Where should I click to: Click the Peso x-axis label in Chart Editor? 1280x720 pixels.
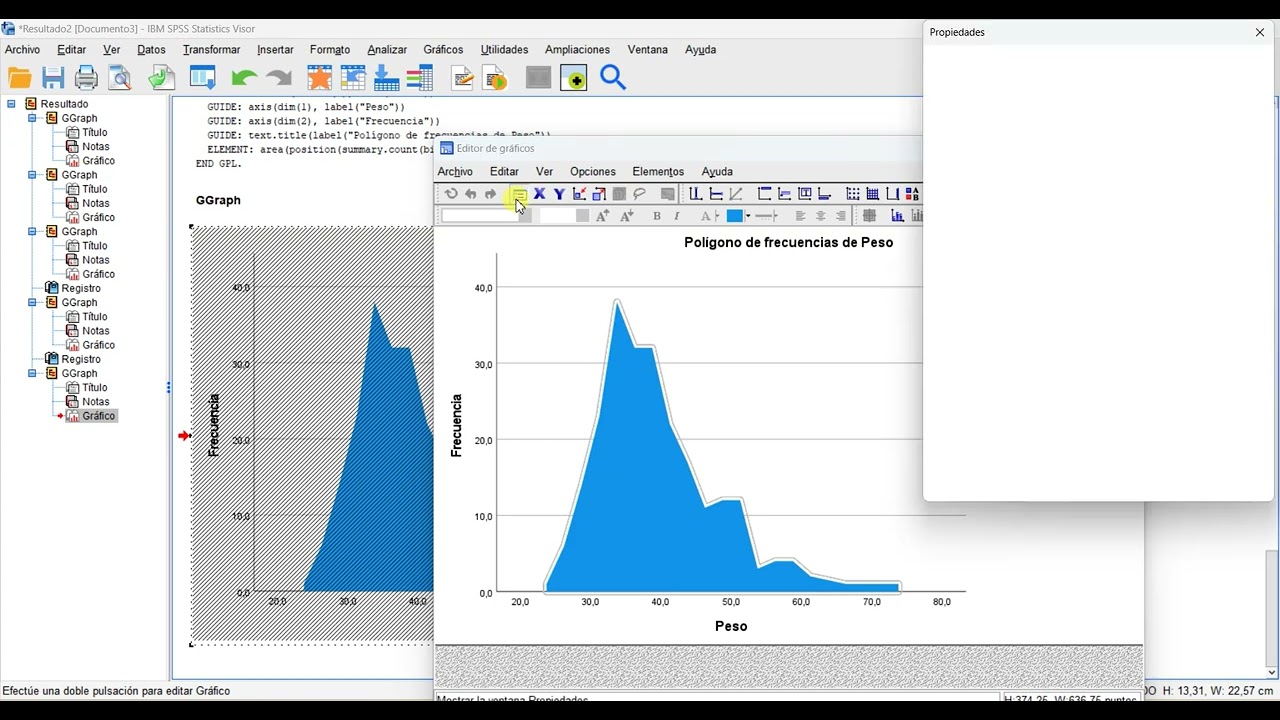click(731, 626)
